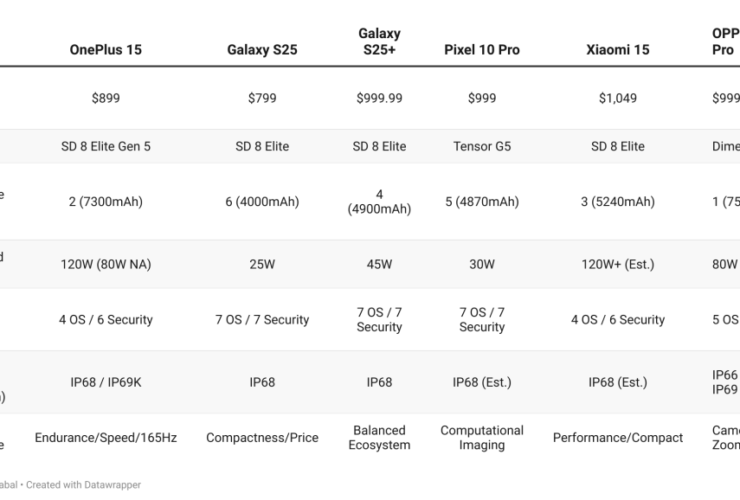740x500 pixels.
Task: Select the 120W (80W NA) charging cell
Action: [105, 265]
